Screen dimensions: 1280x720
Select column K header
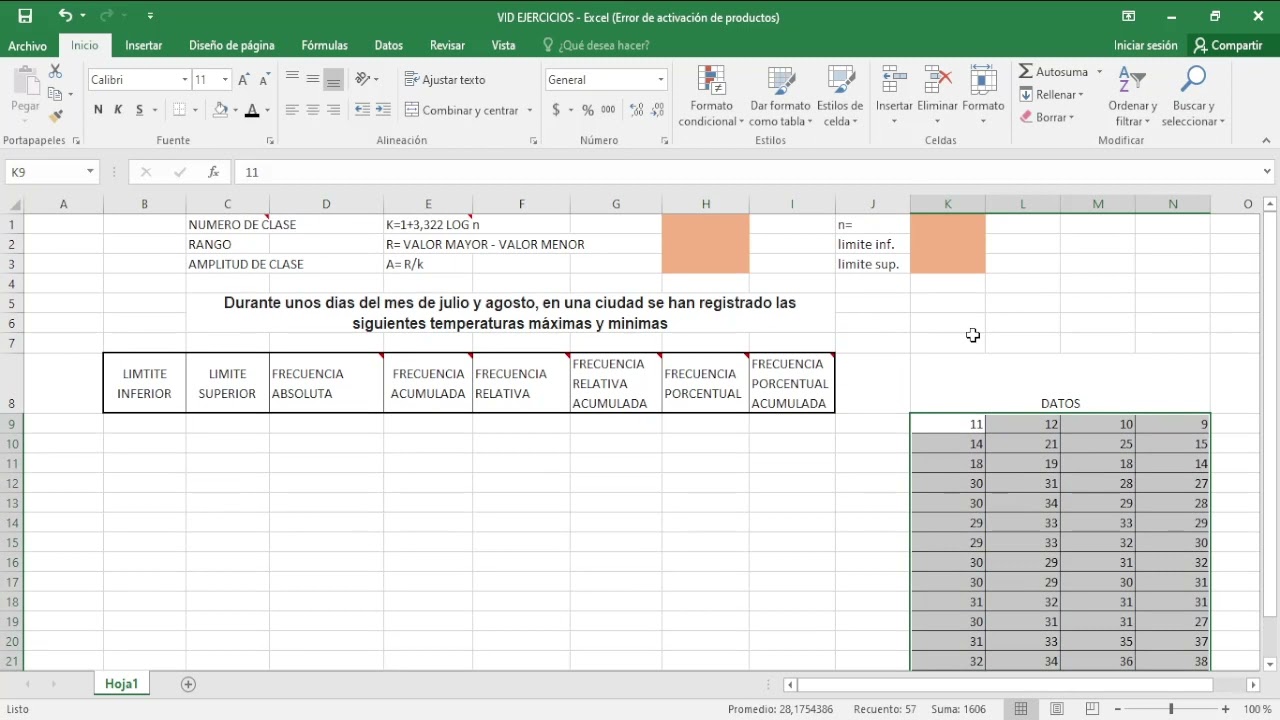947,204
